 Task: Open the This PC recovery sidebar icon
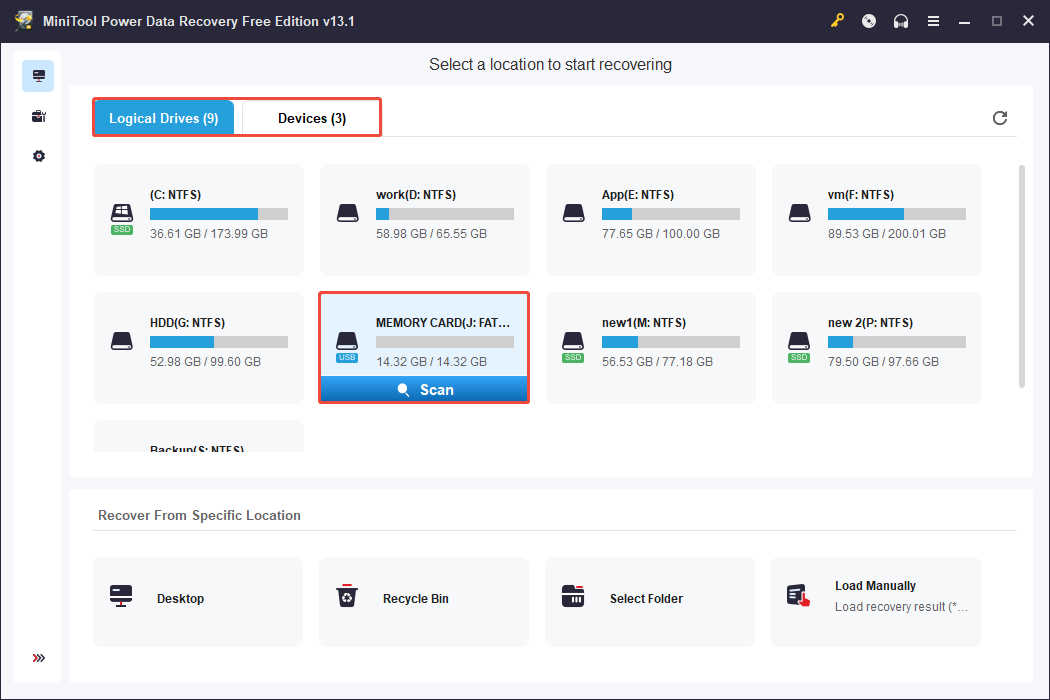38,76
